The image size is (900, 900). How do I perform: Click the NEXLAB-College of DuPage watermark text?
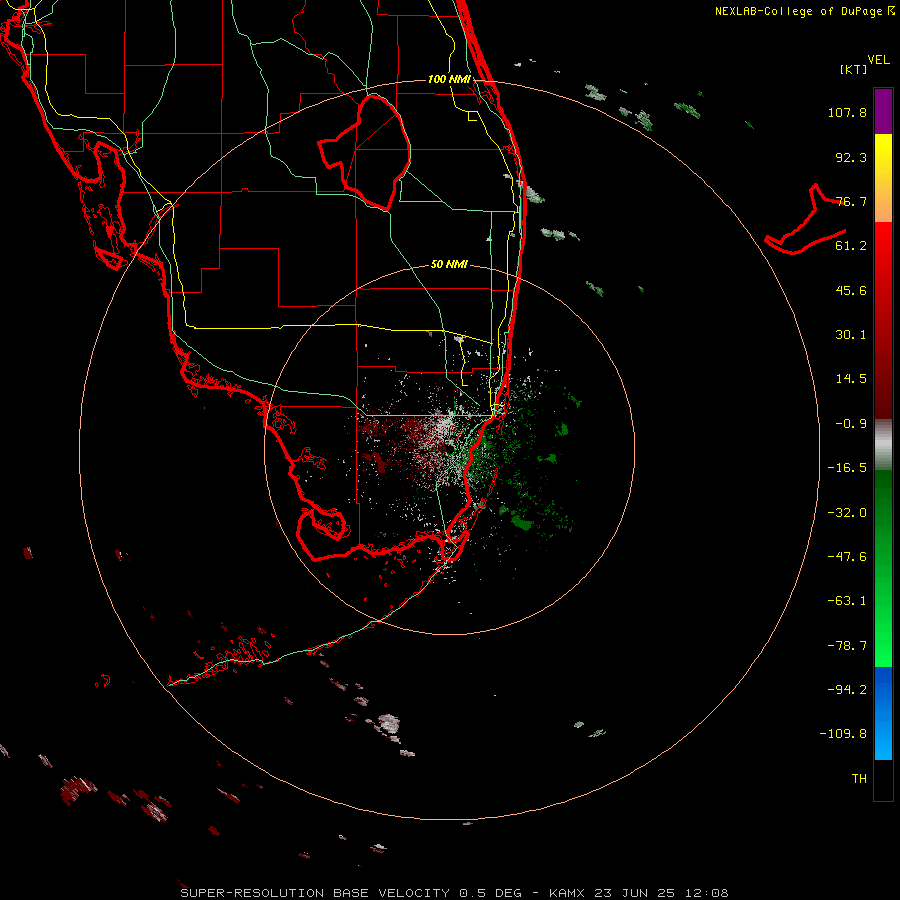(805, 11)
